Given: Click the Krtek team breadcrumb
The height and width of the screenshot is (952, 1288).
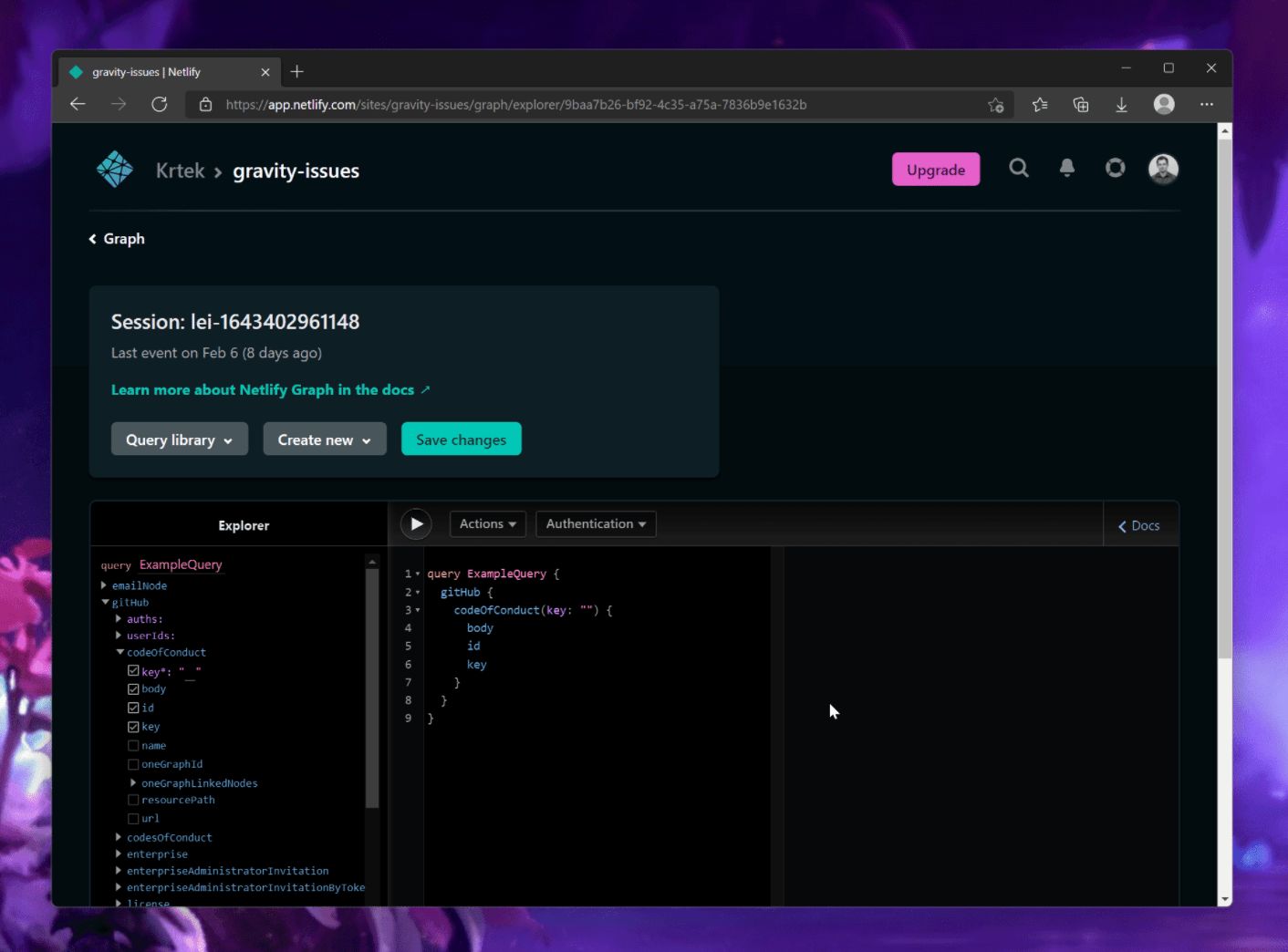Looking at the screenshot, I should click(180, 171).
